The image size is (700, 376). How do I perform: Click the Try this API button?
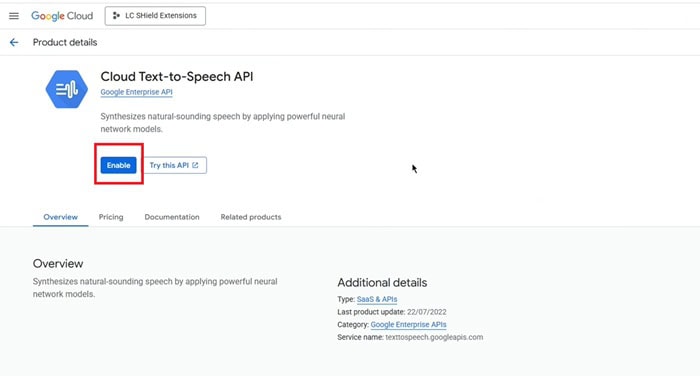(175, 165)
